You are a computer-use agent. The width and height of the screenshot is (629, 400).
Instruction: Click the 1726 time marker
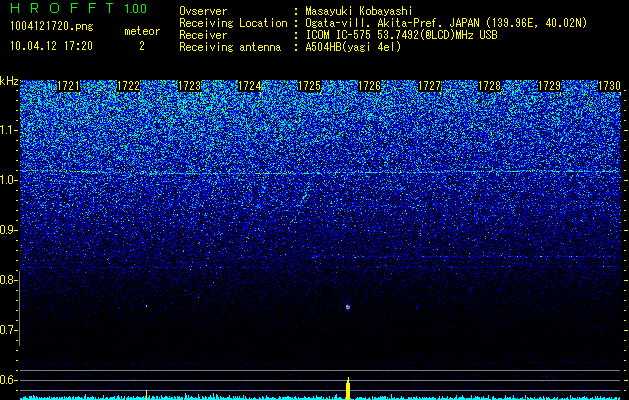[x=369, y=86]
